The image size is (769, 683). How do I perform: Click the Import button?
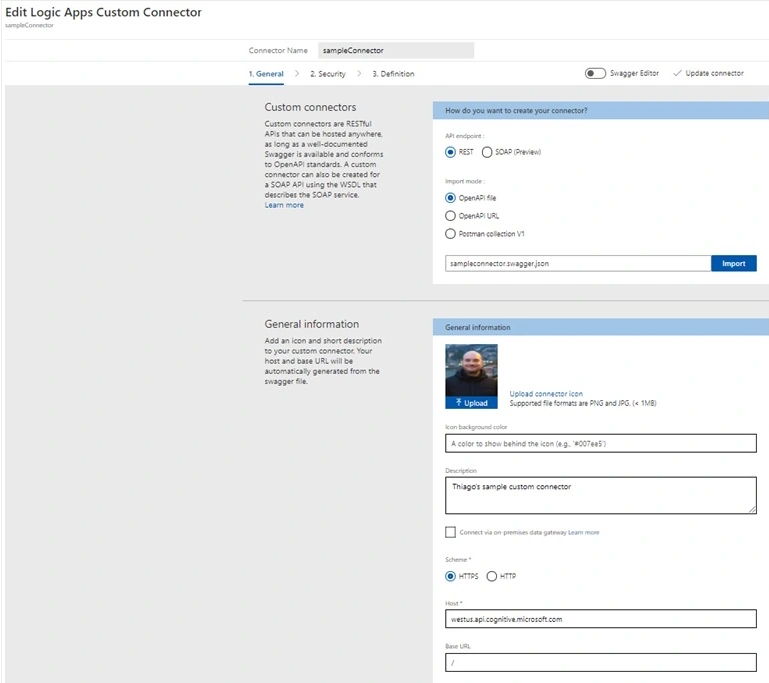point(733,263)
